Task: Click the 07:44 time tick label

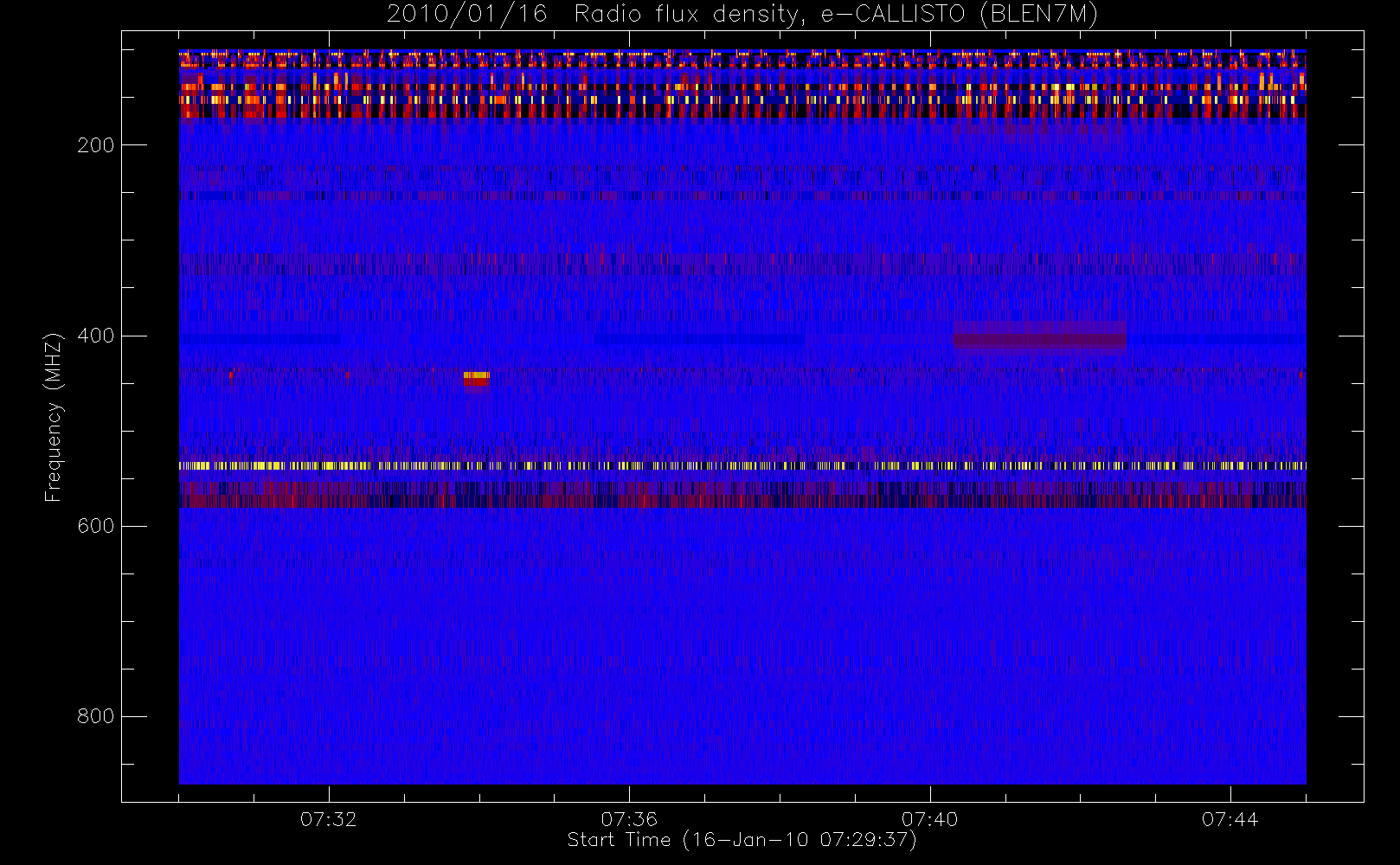Action: (x=1230, y=819)
